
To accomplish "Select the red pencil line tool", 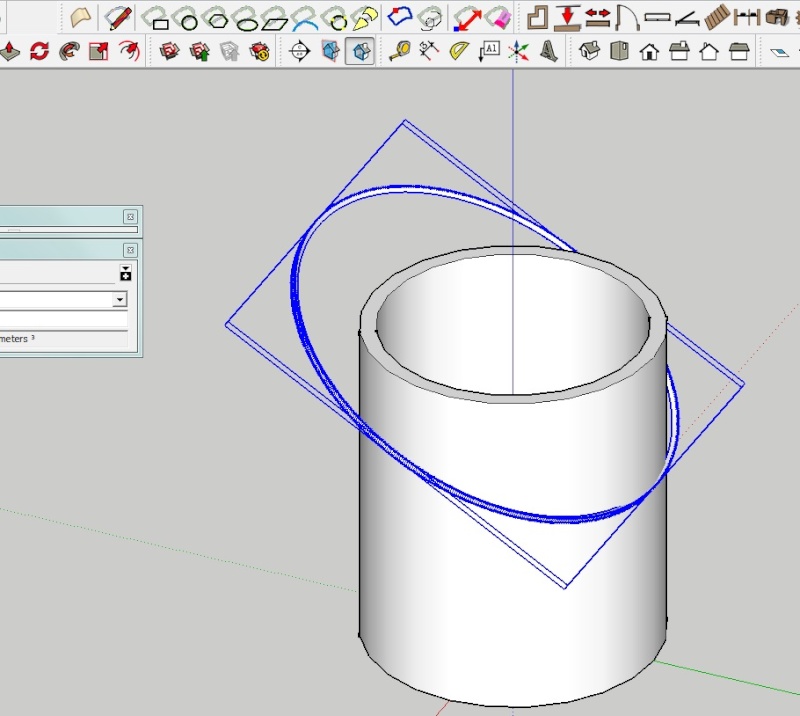I will 118,18.
